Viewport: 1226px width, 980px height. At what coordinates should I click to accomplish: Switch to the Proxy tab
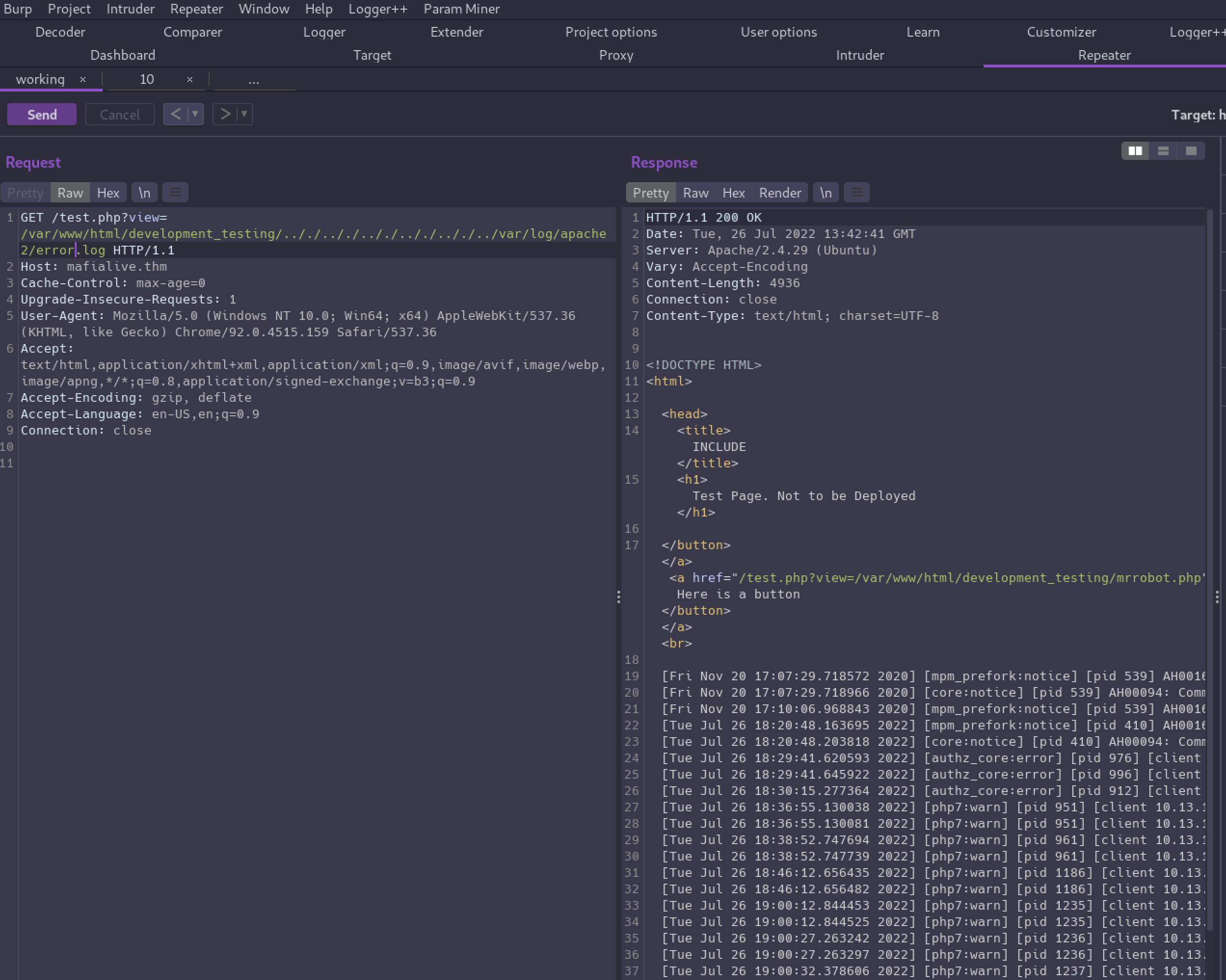(616, 55)
